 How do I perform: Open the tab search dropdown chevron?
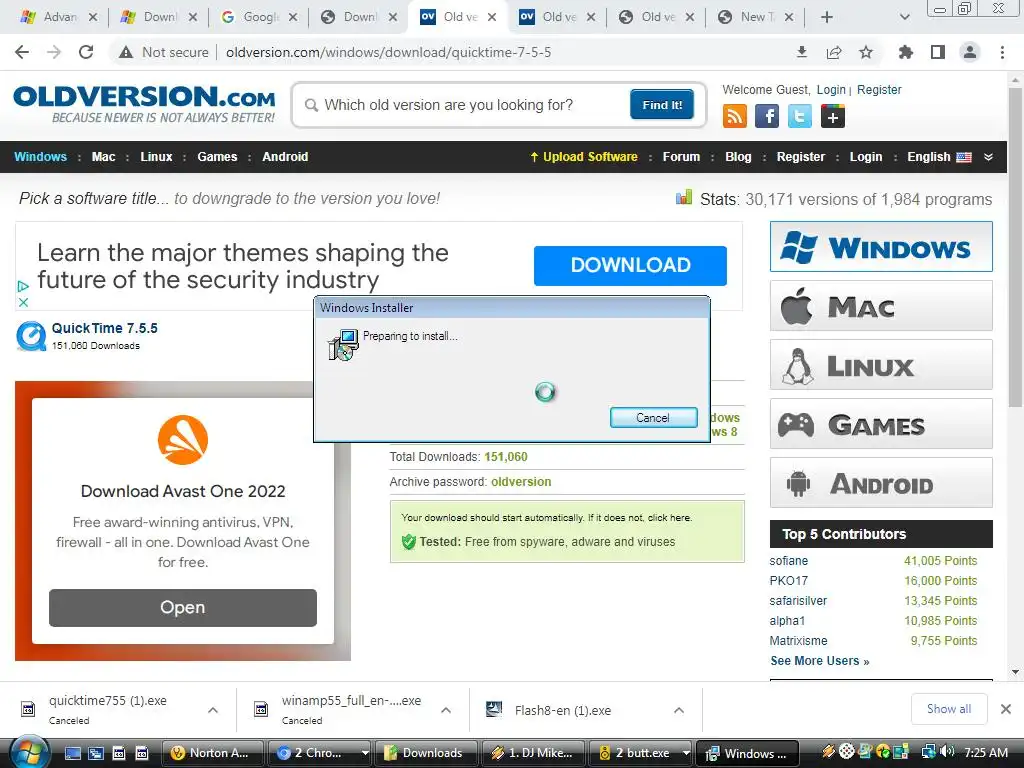tap(904, 17)
